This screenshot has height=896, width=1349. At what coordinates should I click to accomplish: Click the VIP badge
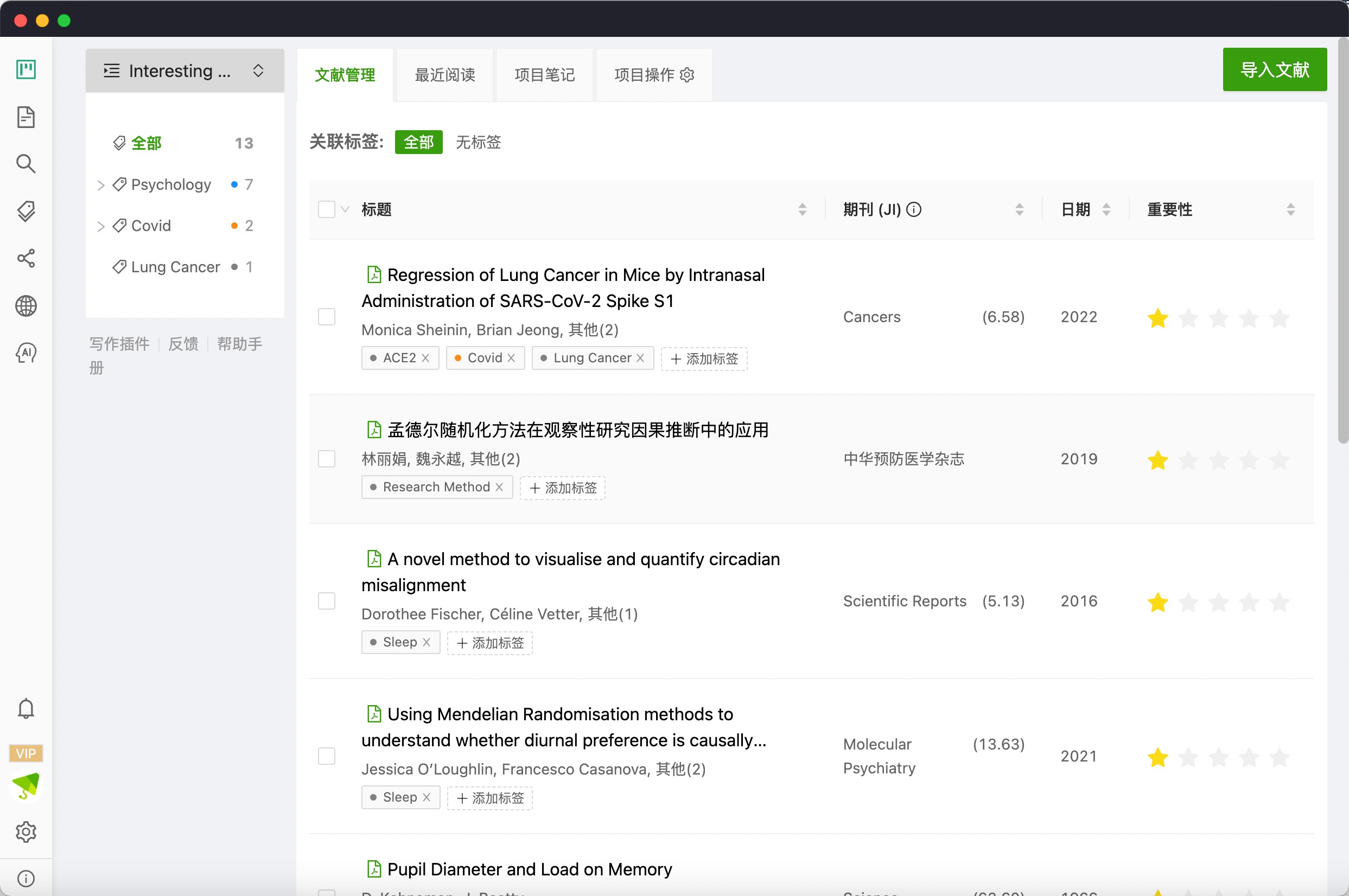coord(26,753)
